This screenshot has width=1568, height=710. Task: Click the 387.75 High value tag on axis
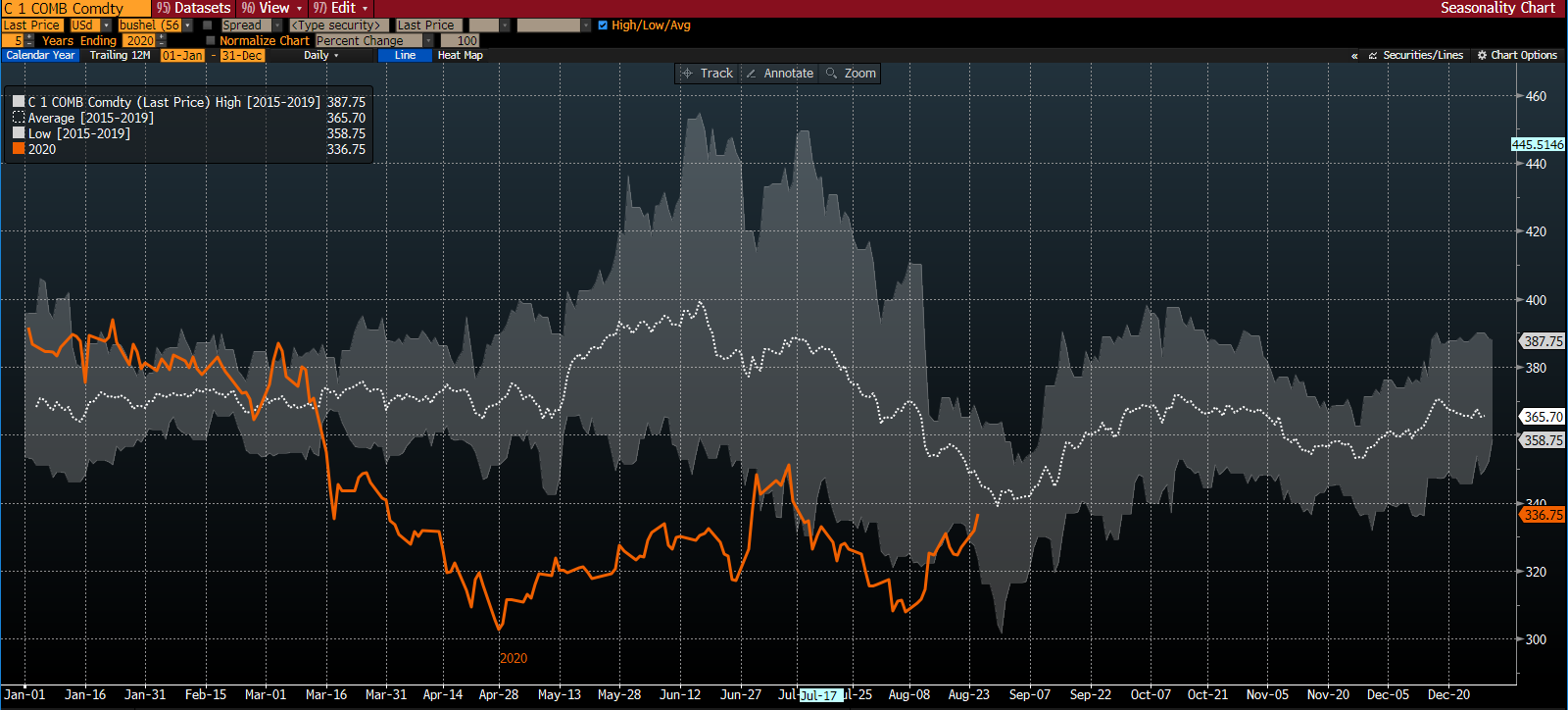[1543, 341]
